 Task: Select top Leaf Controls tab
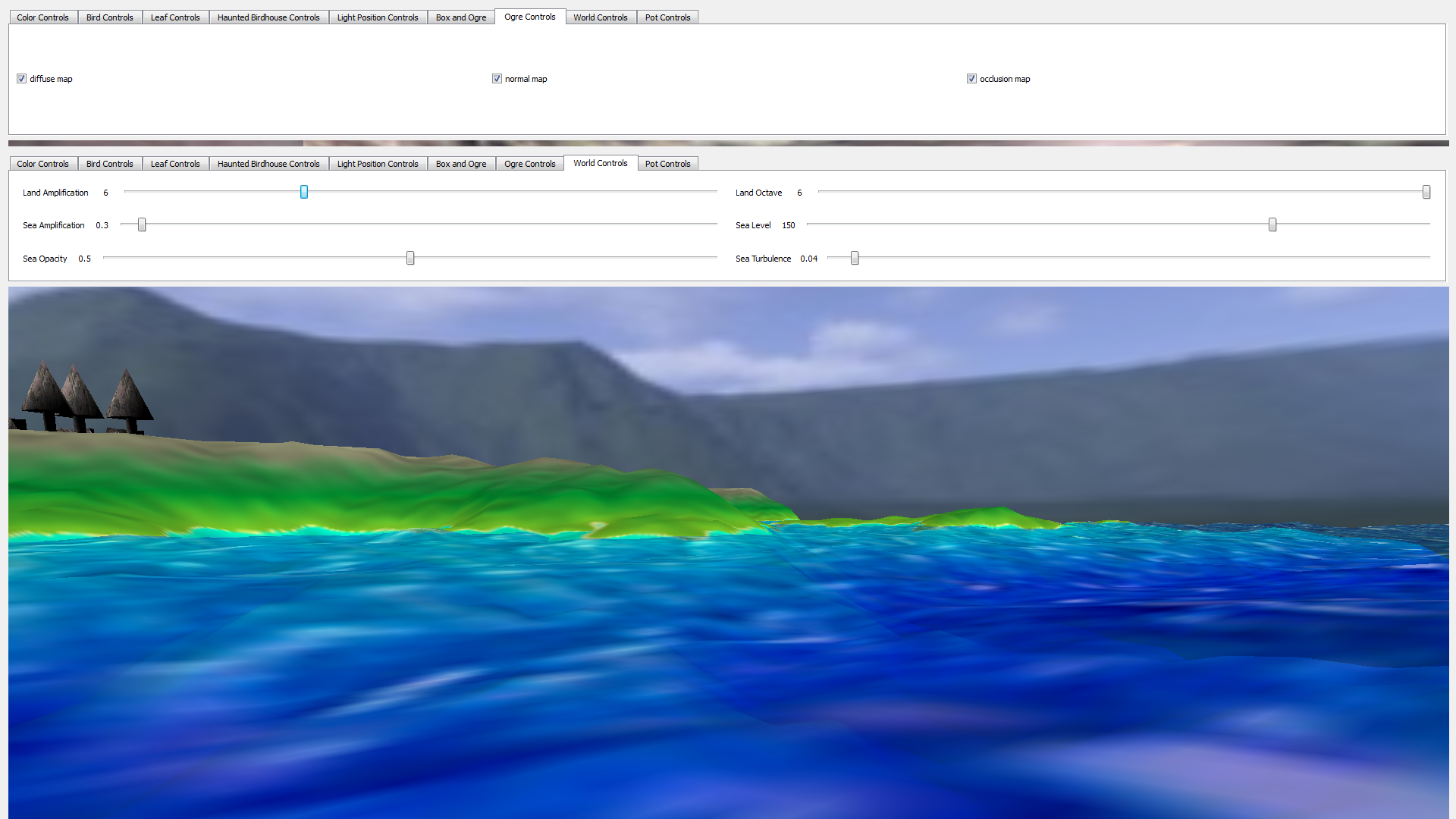point(175,17)
